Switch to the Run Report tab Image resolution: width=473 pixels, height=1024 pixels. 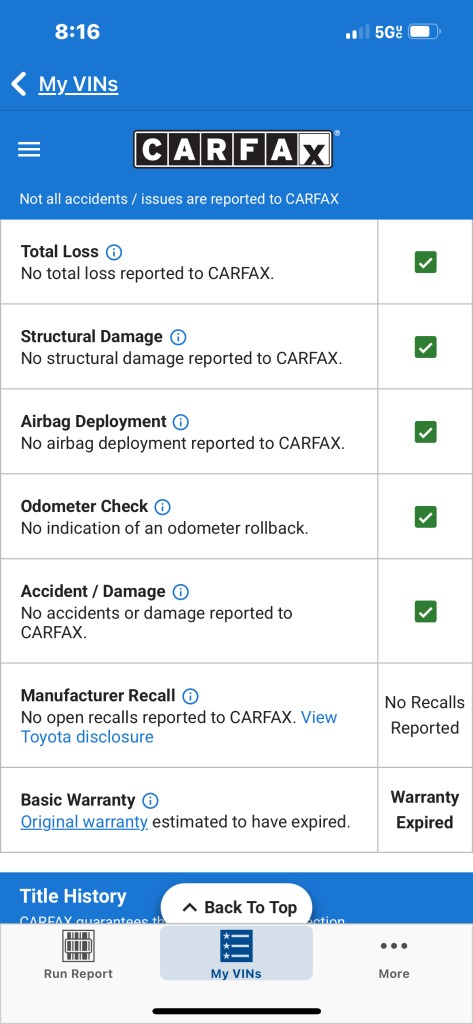[78, 955]
